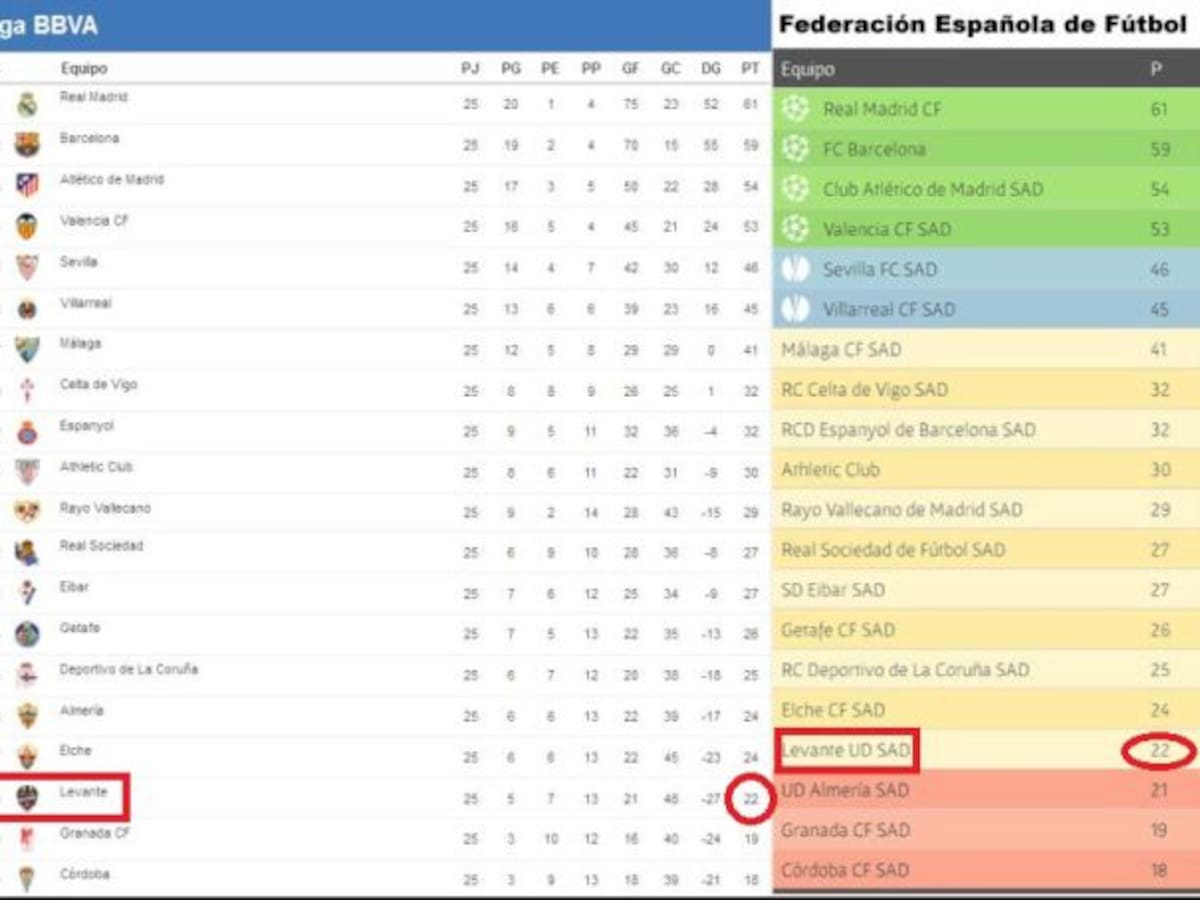Select the Atlético de Madrid crest
Viewport: 1200px width, 900px height.
pos(27,185)
